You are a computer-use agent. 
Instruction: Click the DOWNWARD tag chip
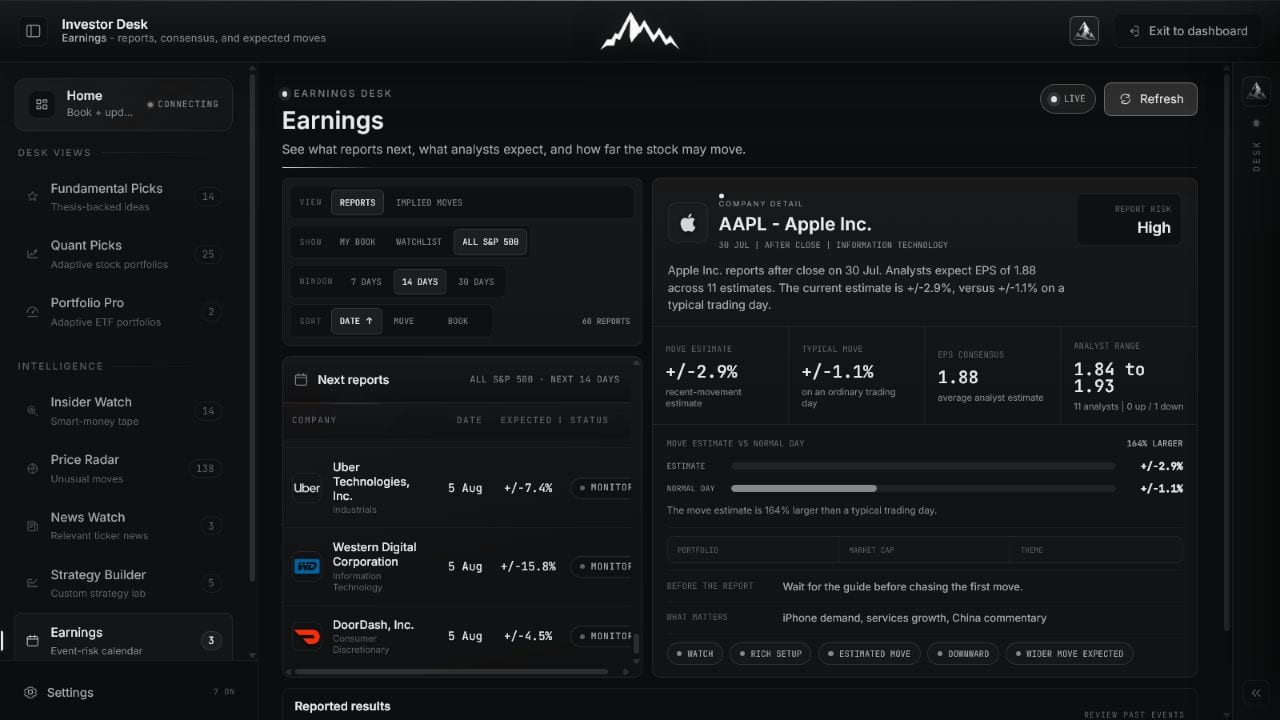963,654
